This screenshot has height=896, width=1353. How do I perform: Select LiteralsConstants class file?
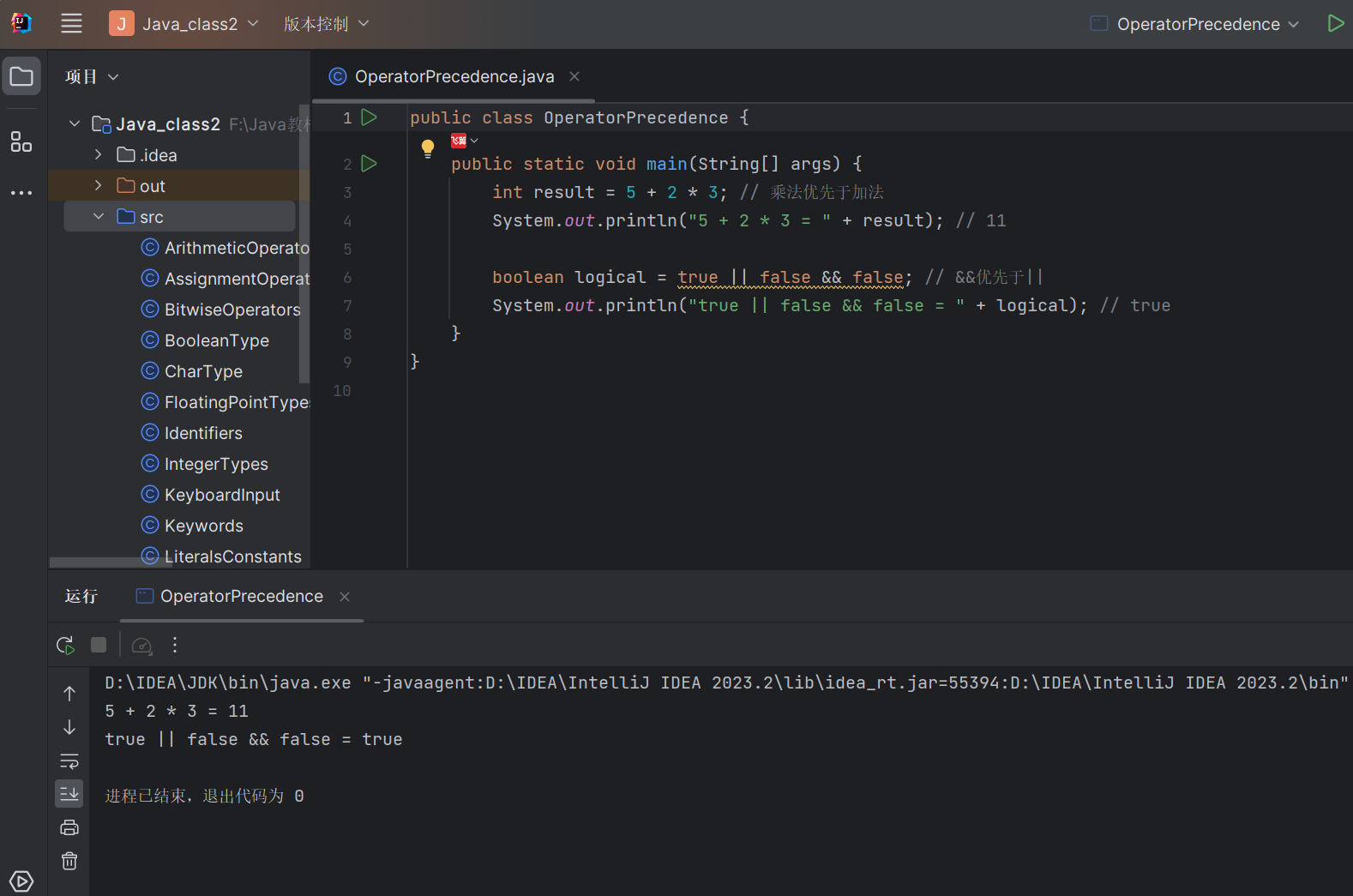(221, 556)
